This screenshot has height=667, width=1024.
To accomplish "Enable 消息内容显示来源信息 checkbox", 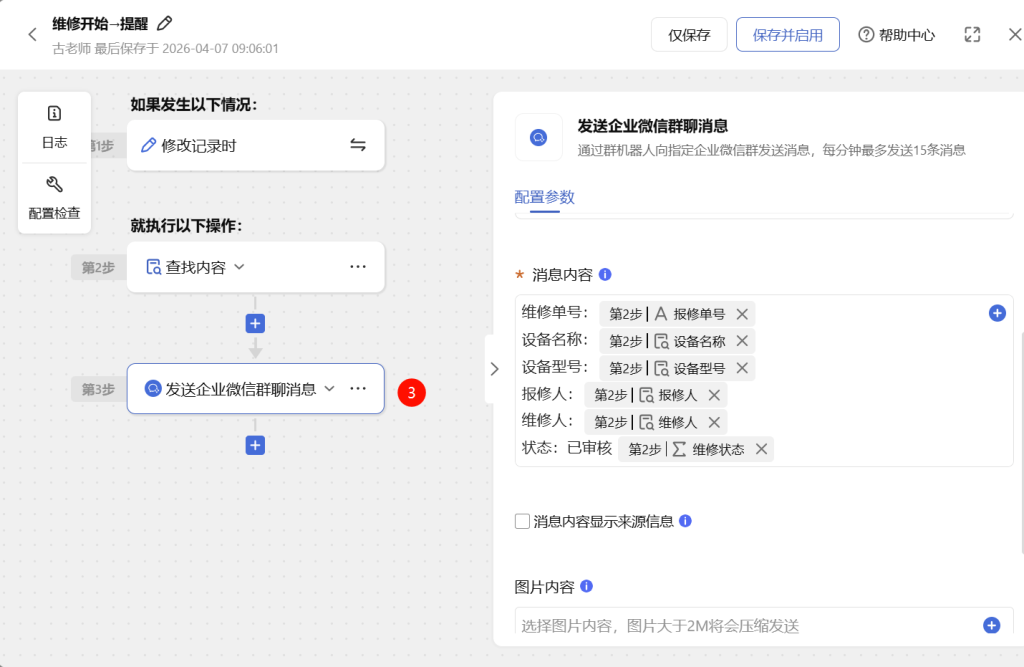I will 522,521.
